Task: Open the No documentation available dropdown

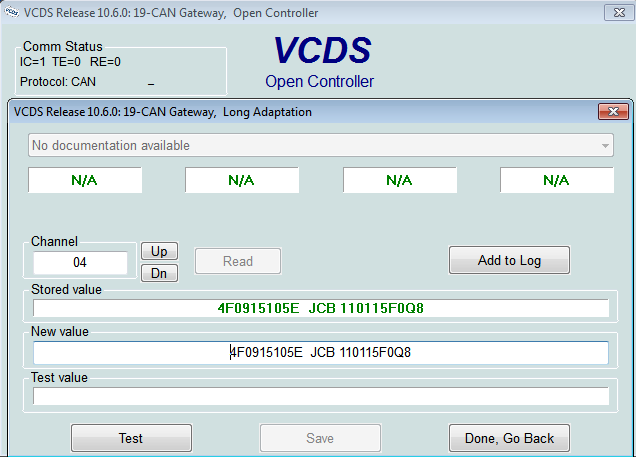Action: (320, 145)
